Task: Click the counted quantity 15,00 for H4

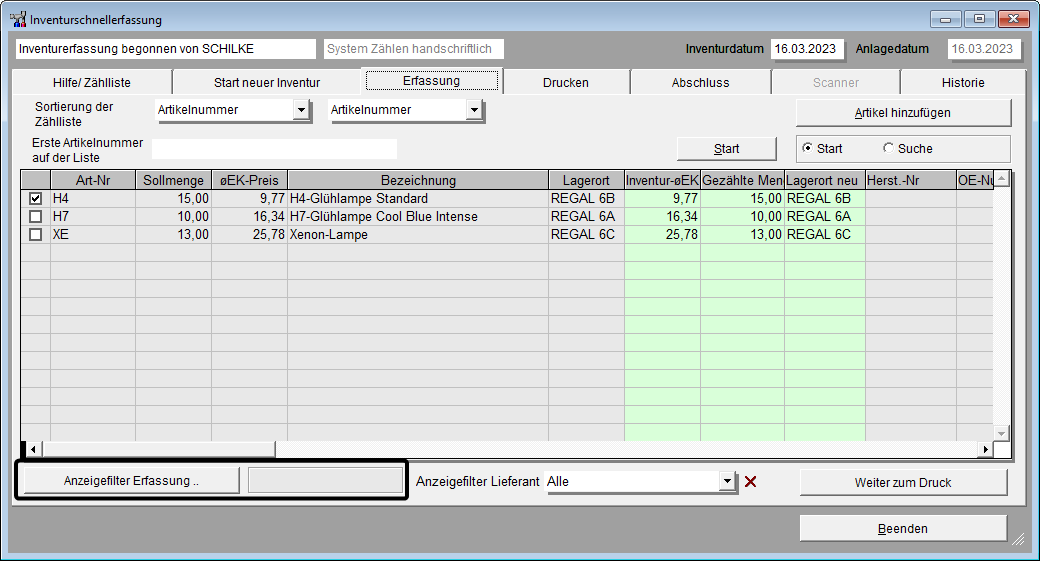Action: 742,198
